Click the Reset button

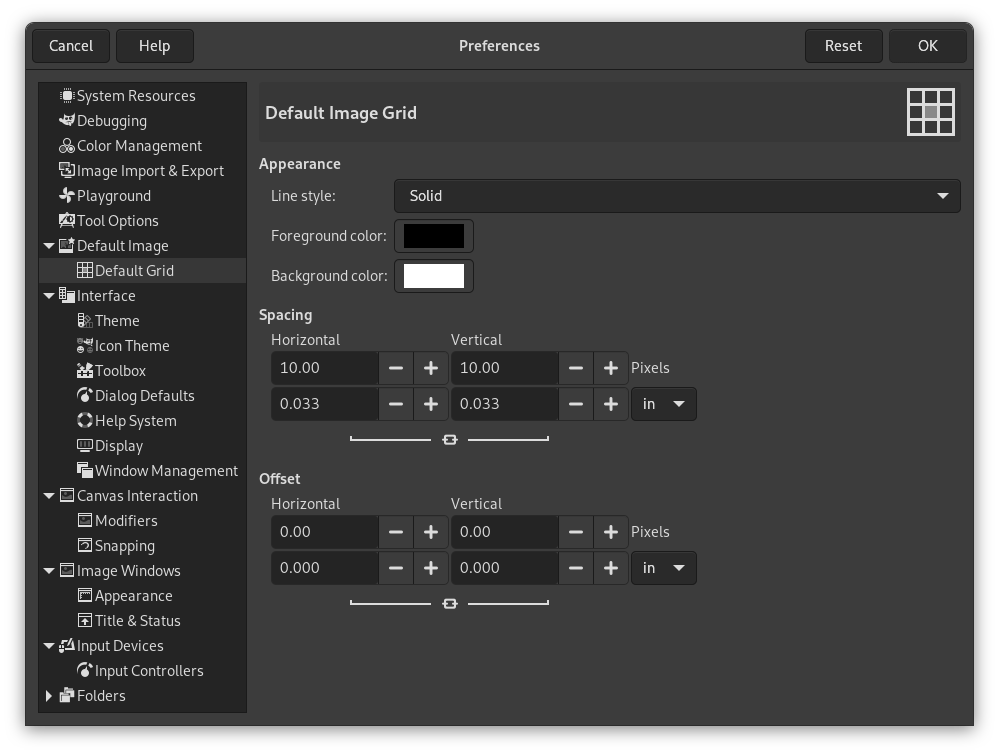click(x=843, y=45)
